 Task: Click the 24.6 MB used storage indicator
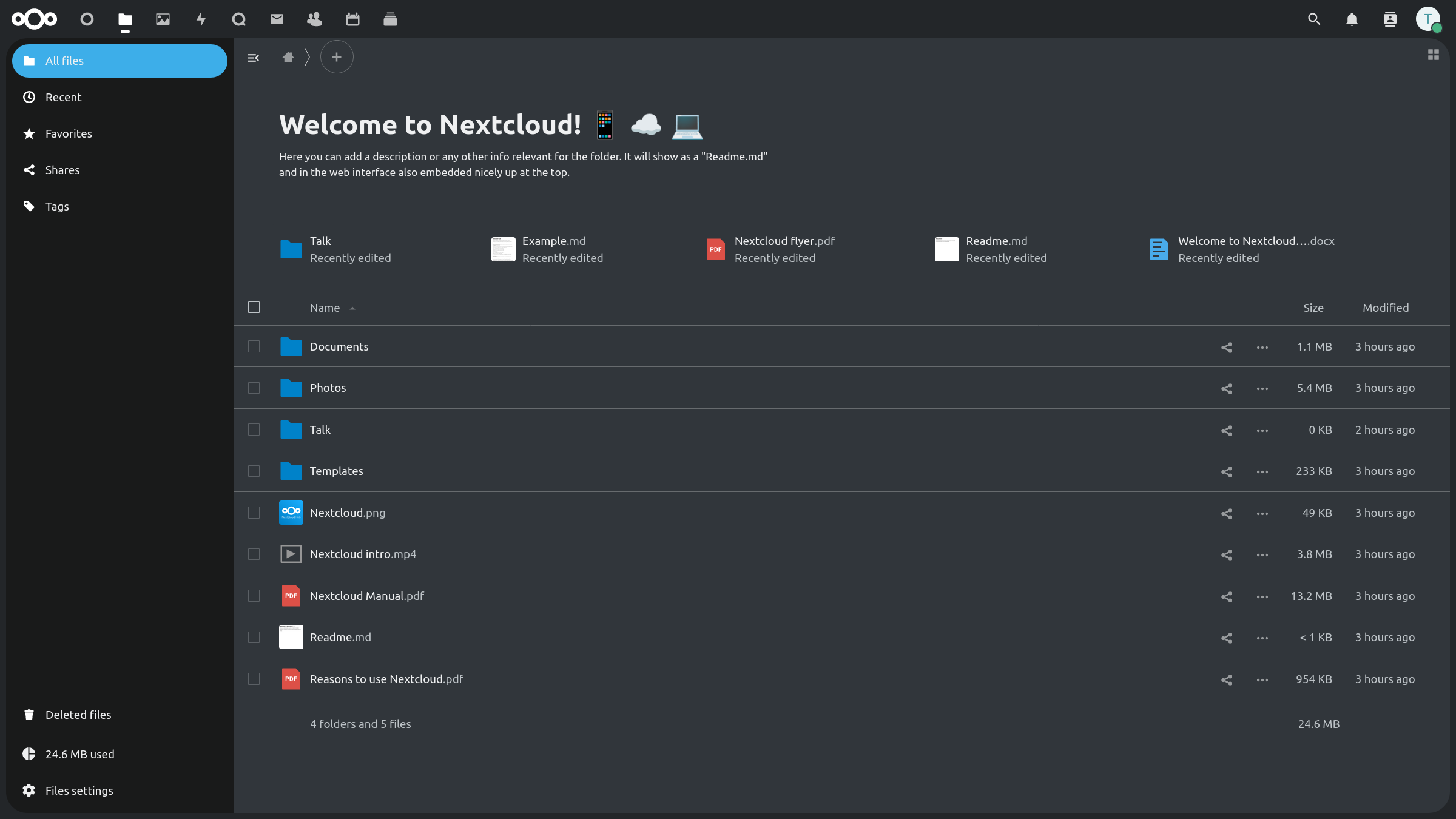tap(79, 753)
